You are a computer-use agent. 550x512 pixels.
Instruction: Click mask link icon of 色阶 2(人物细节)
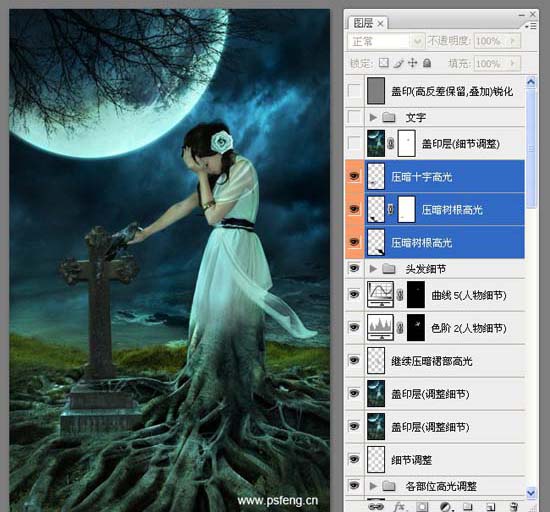(400, 328)
